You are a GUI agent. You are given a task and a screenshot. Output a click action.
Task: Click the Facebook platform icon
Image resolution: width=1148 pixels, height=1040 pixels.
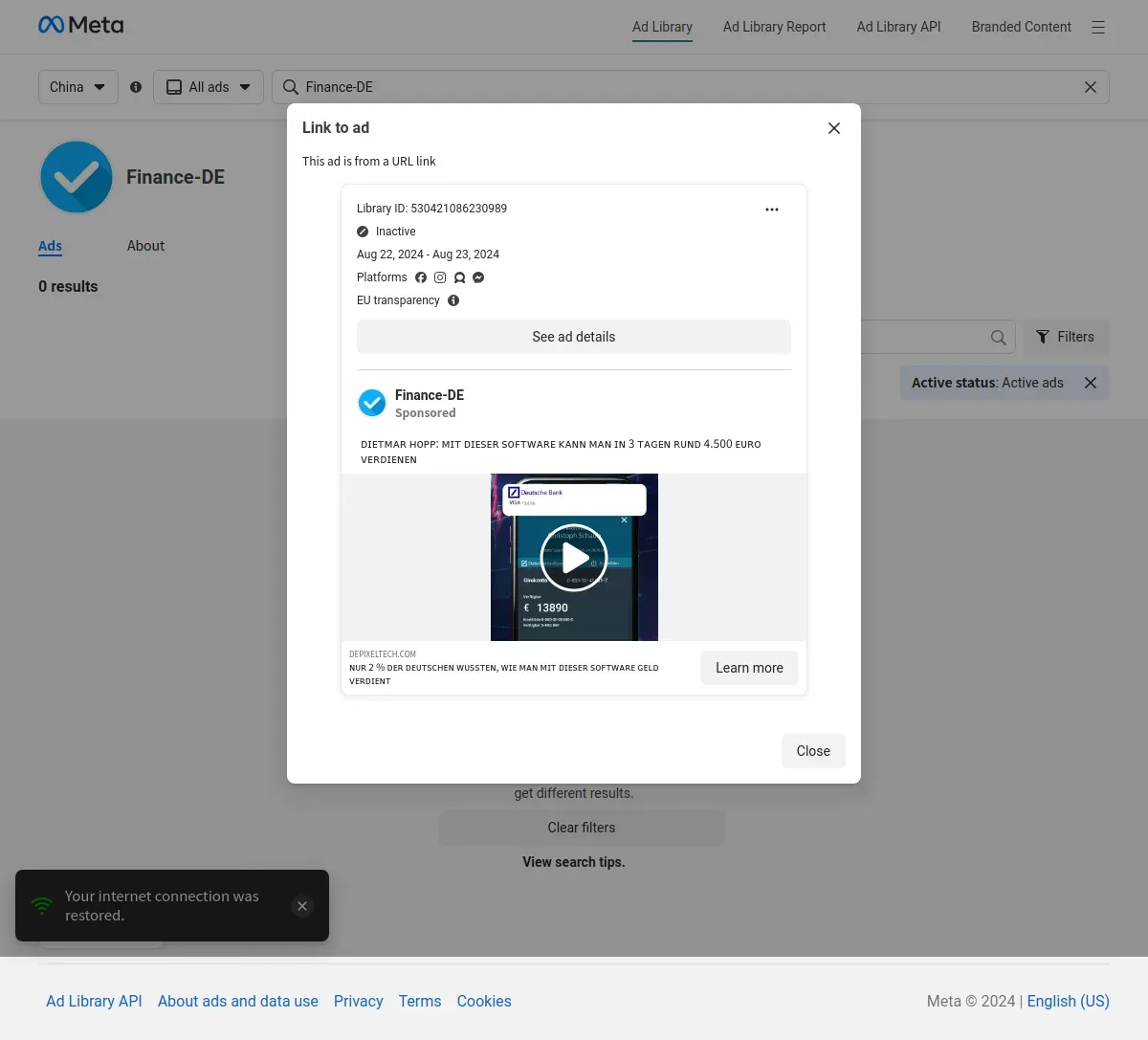(421, 277)
